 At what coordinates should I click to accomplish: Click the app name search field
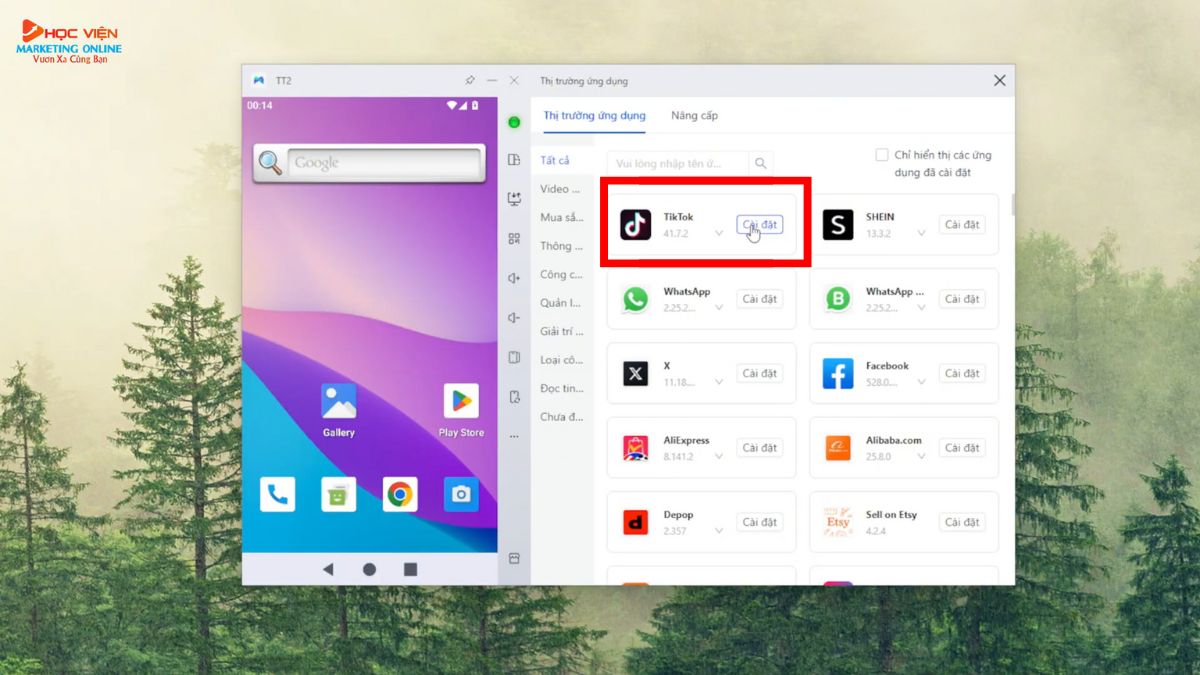[x=678, y=163]
